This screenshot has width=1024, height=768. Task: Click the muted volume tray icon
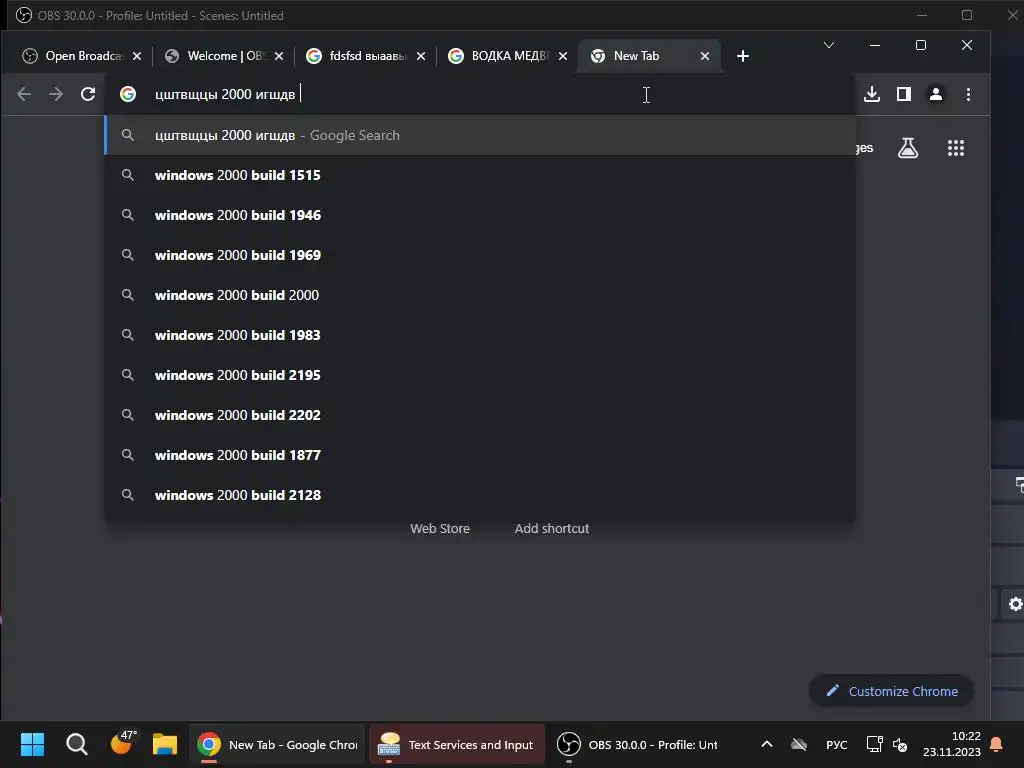coord(900,744)
